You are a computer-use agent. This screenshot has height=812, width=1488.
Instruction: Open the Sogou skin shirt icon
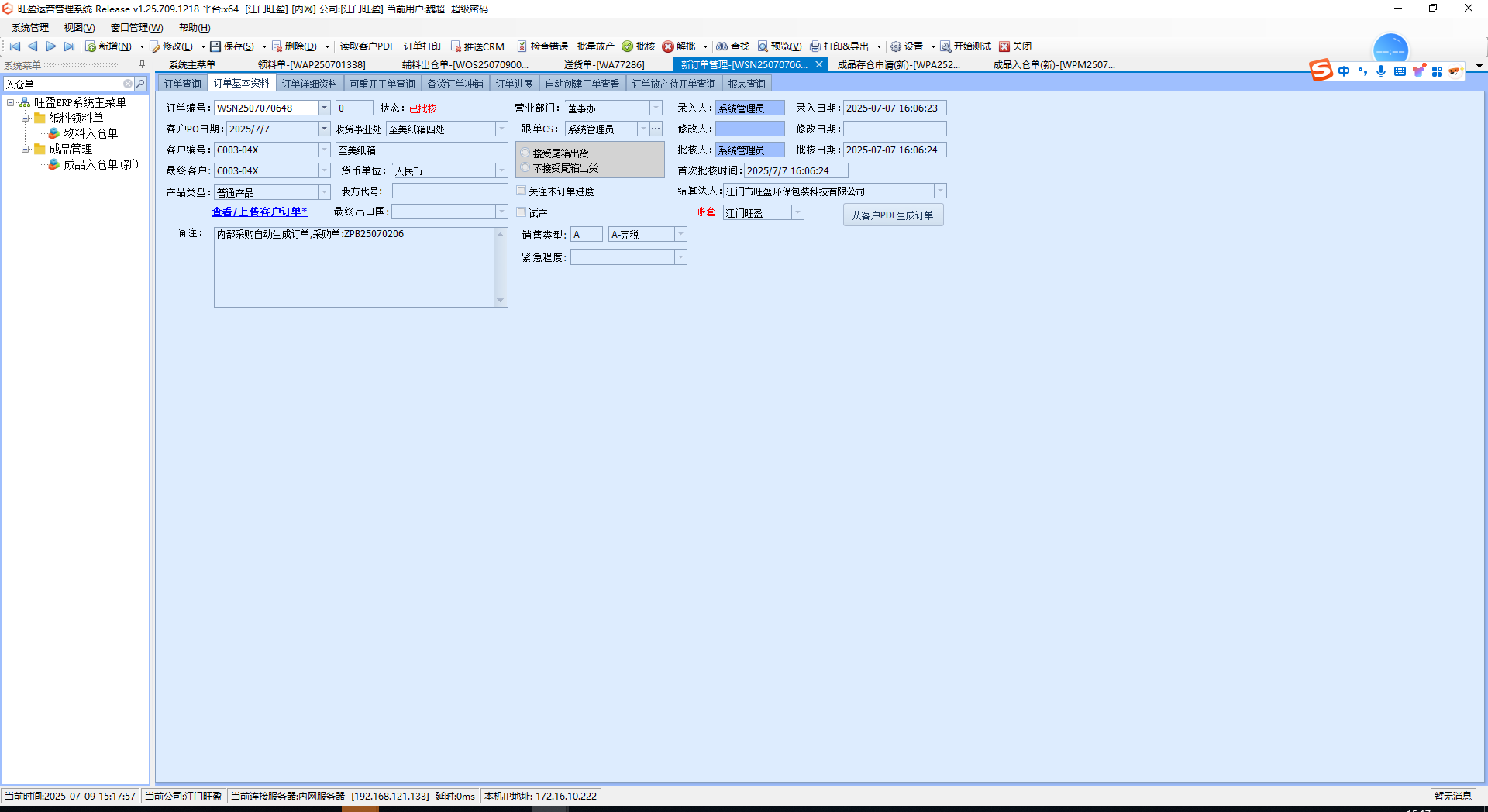coord(1418,71)
